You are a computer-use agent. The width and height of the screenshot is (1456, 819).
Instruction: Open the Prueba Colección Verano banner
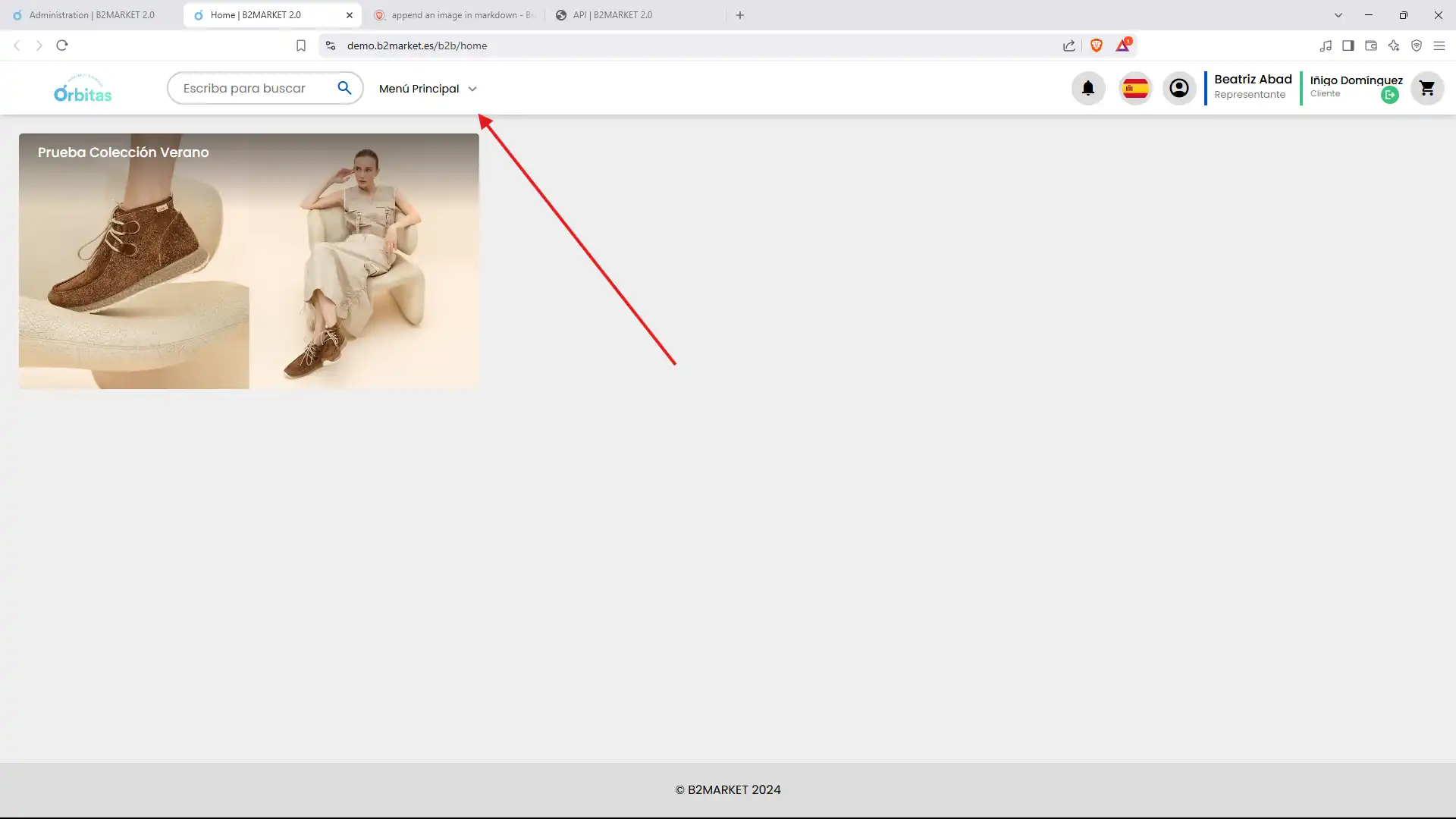click(249, 262)
